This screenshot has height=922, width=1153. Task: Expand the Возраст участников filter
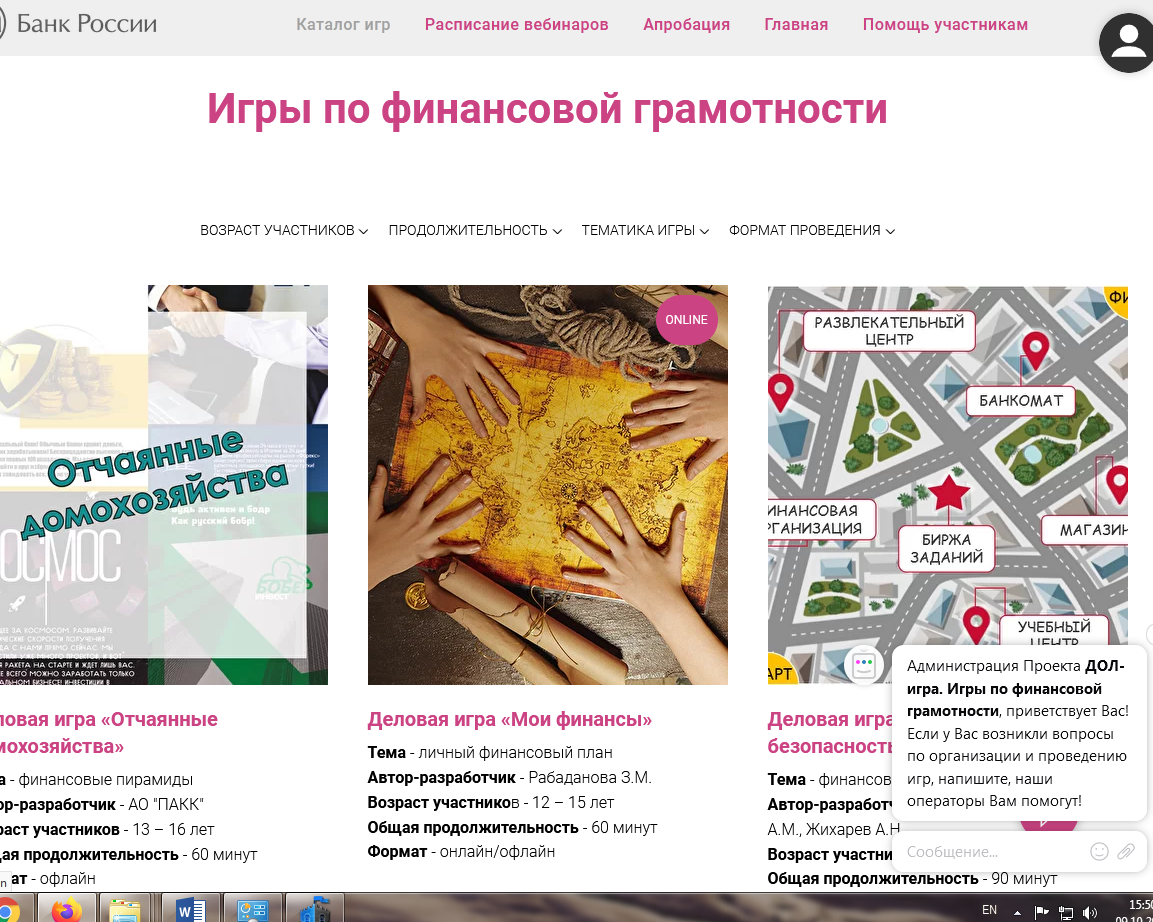(x=284, y=230)
